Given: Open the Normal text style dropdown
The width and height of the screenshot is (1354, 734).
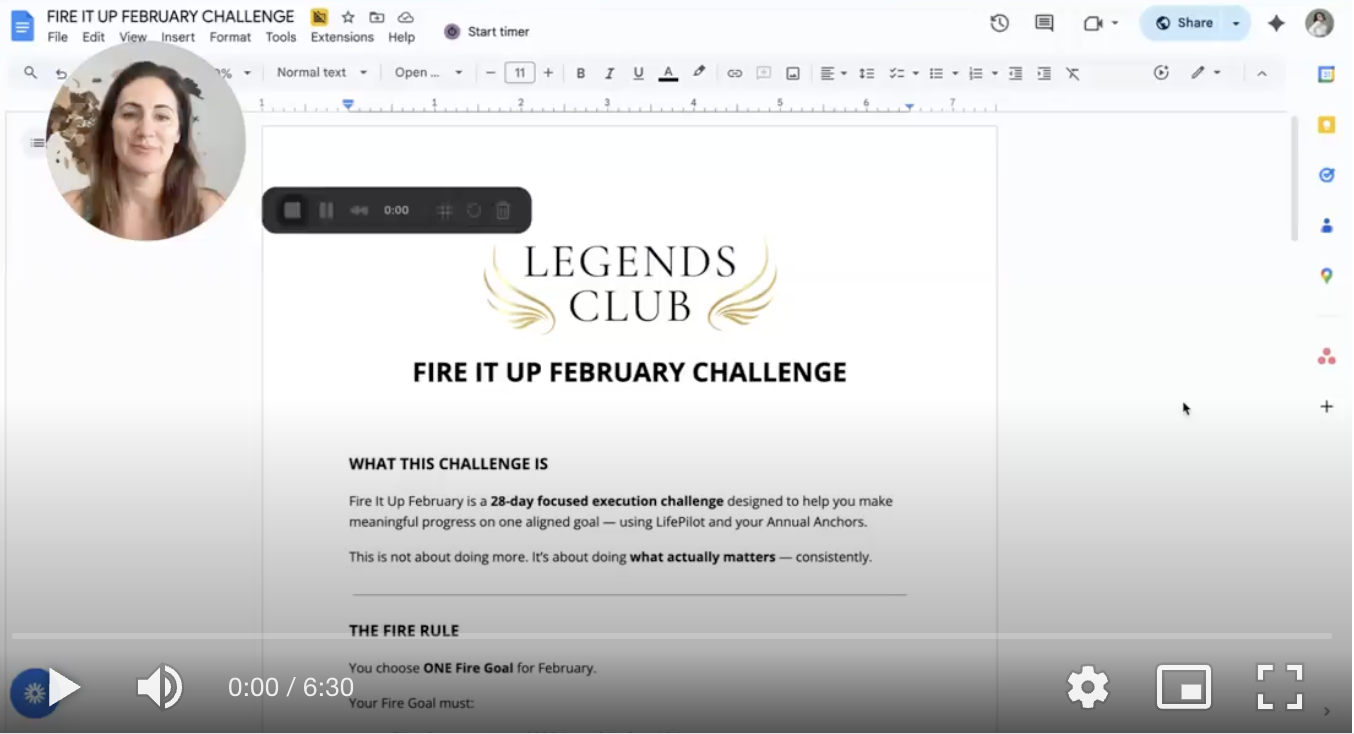Looking at the screenshot, I should (322, 73).
